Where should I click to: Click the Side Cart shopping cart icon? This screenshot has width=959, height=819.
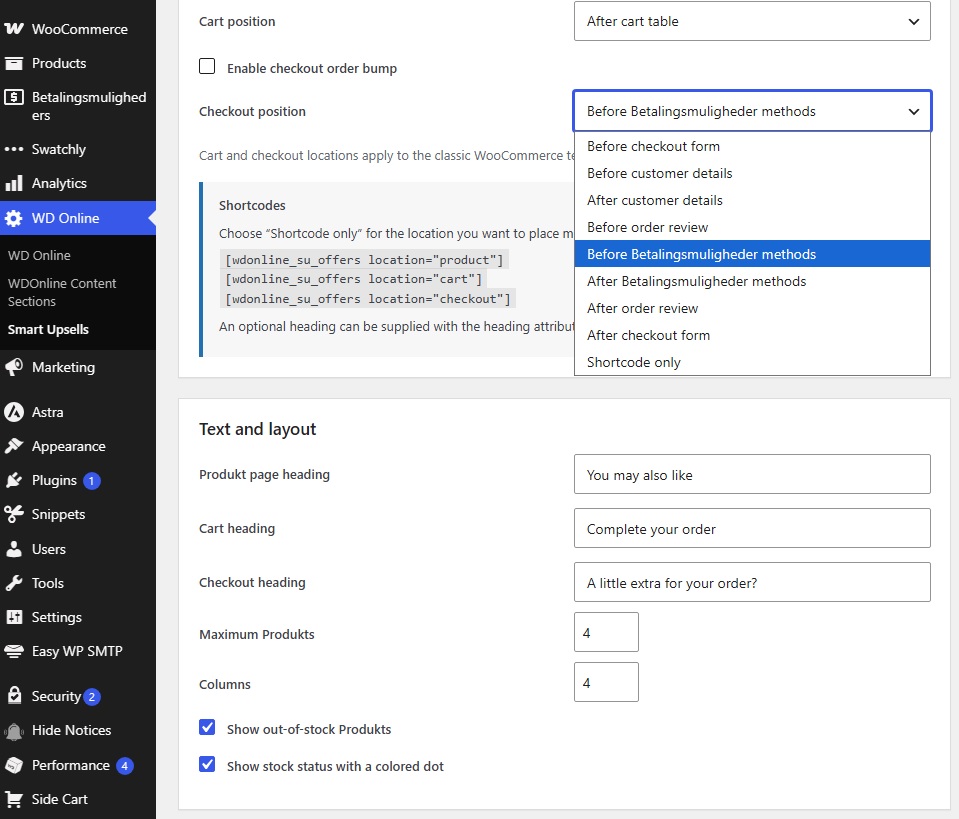tap(13, 799)
